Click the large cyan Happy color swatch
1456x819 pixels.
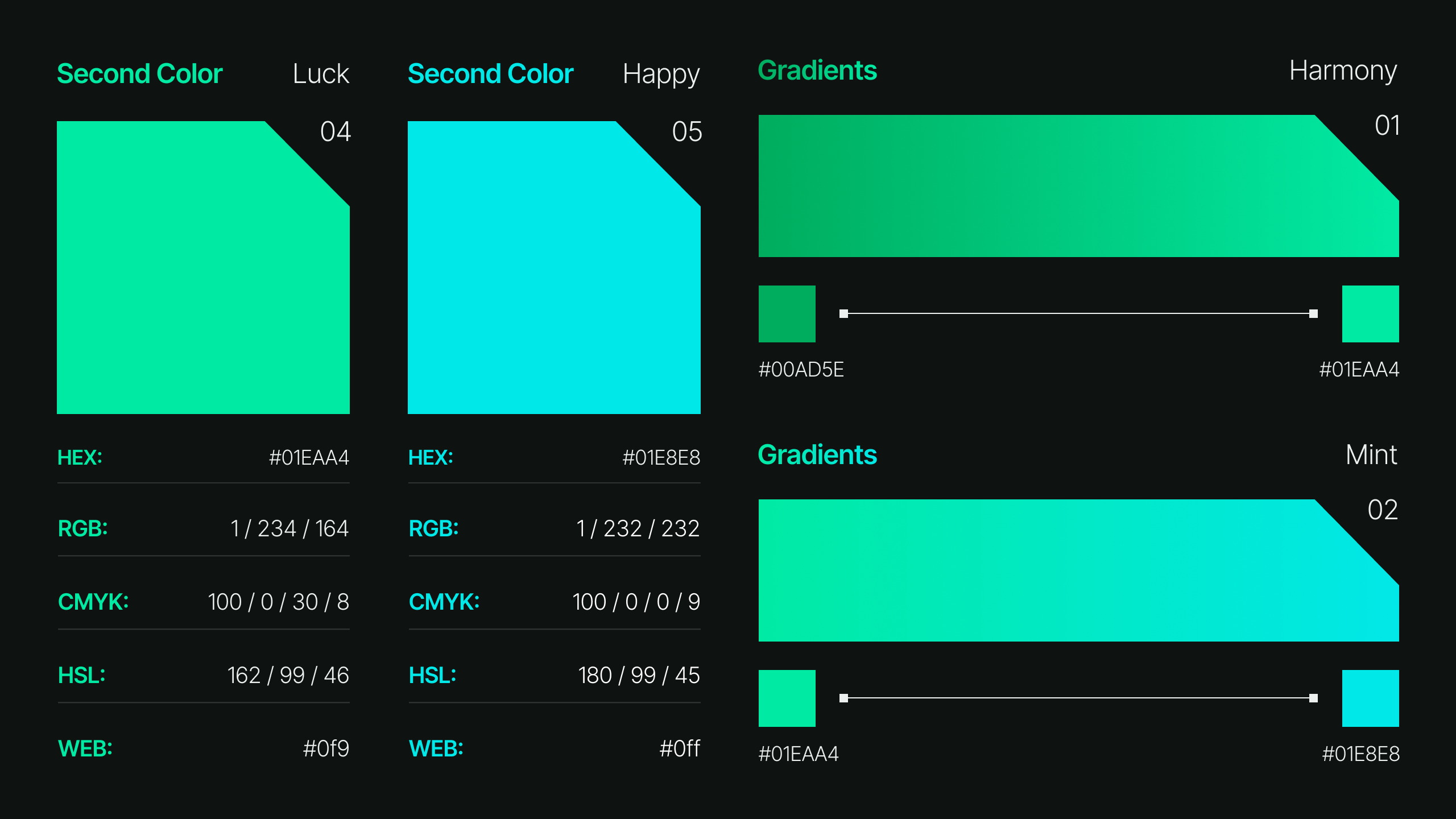coord(554,267)
